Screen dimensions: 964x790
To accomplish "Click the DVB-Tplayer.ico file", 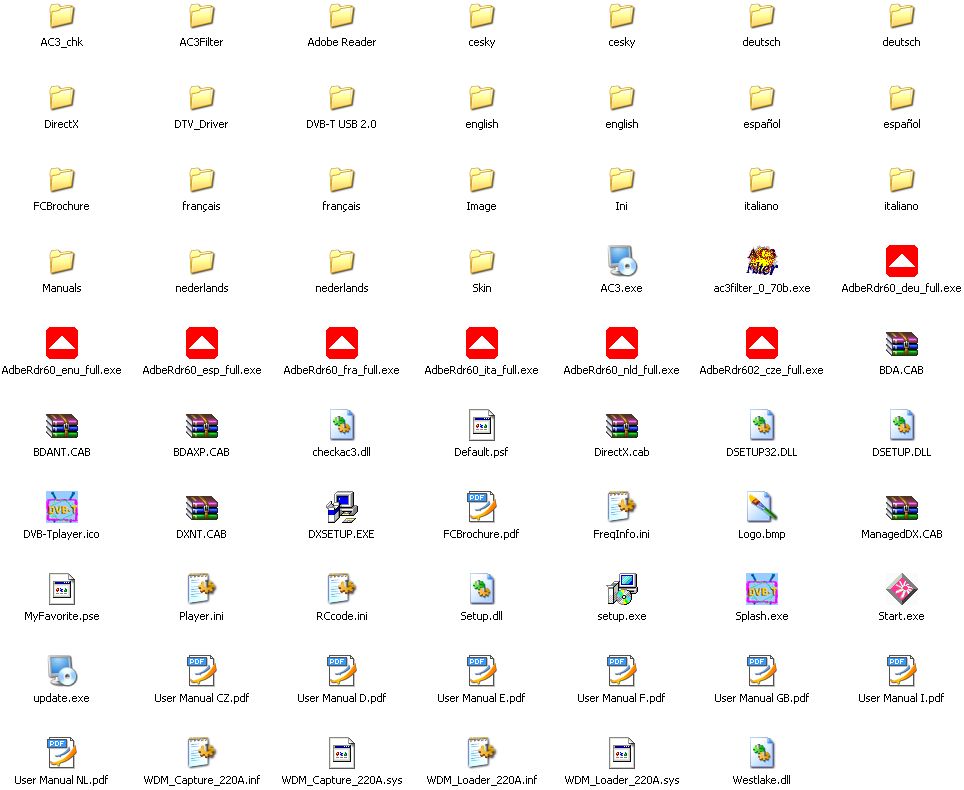I will click(x=61, y=508).
